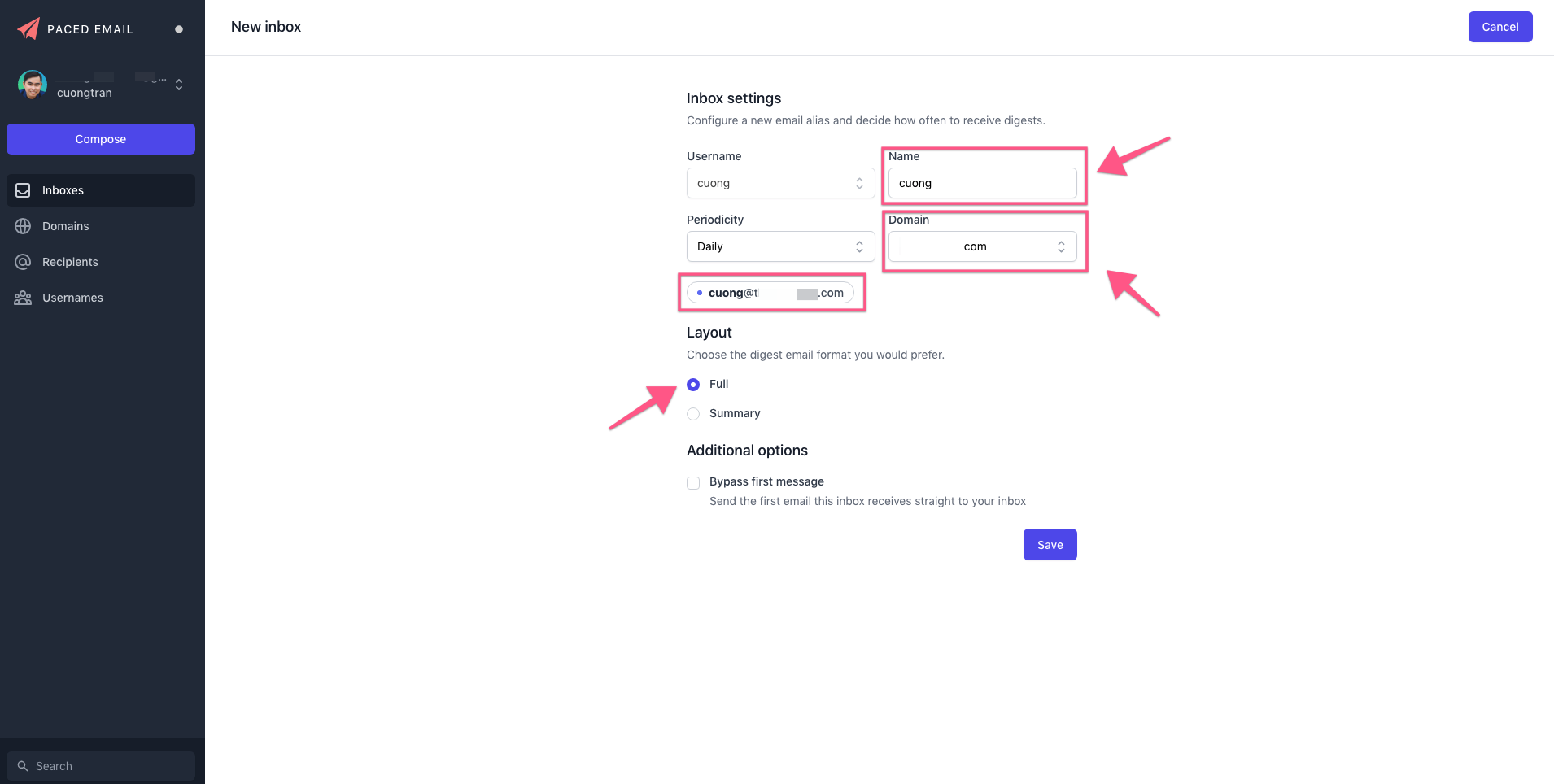Click the Inboxes tray icon
The image size is (1554, 784).
tap(23, 190)
